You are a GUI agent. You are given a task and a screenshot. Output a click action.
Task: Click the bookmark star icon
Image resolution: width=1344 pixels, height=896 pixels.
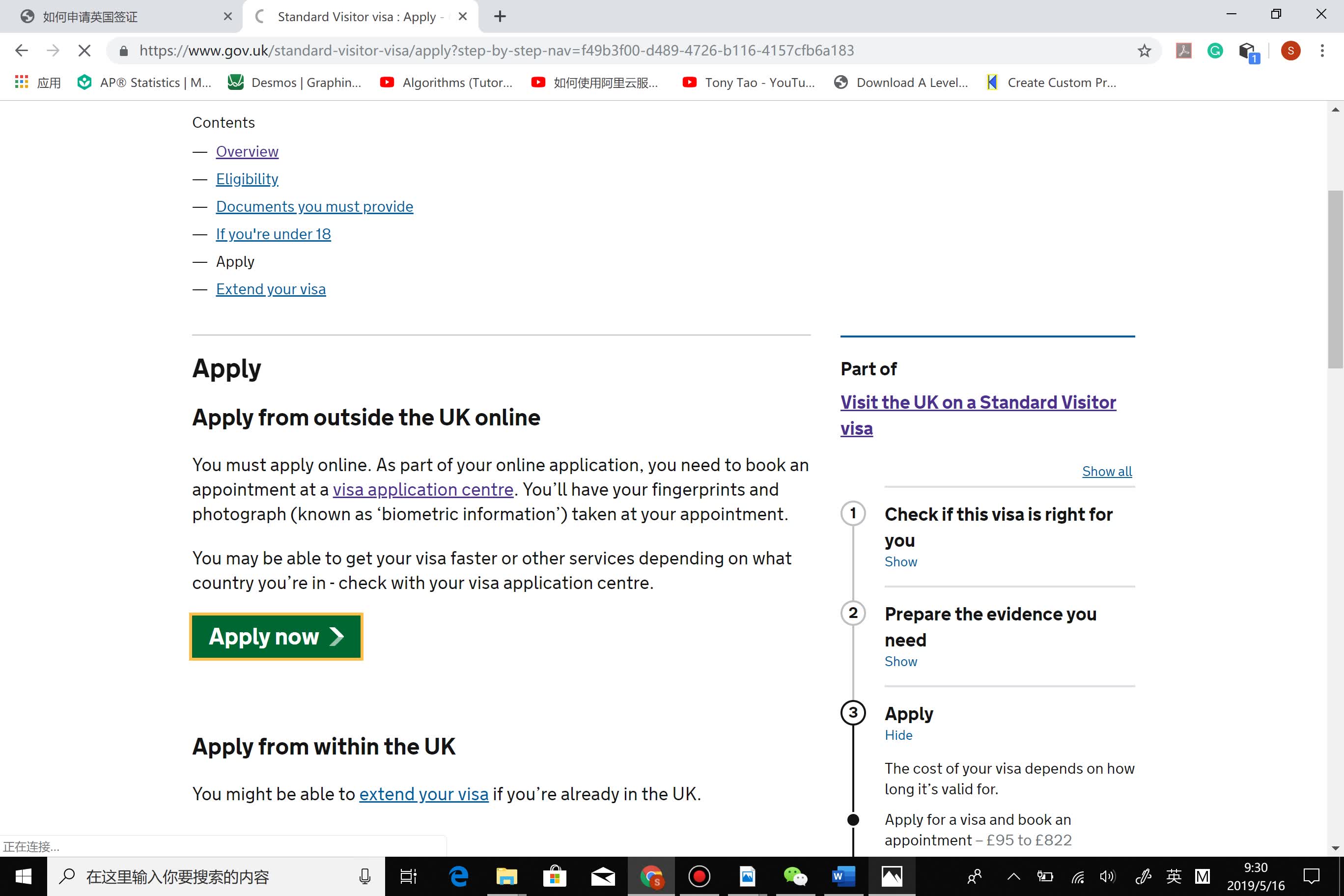[x=1145, y=50]
